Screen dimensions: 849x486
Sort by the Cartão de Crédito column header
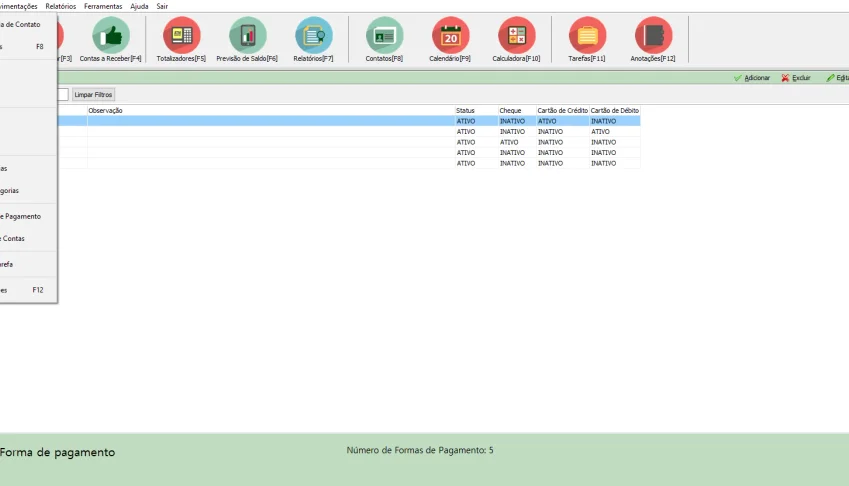point(563,110)
